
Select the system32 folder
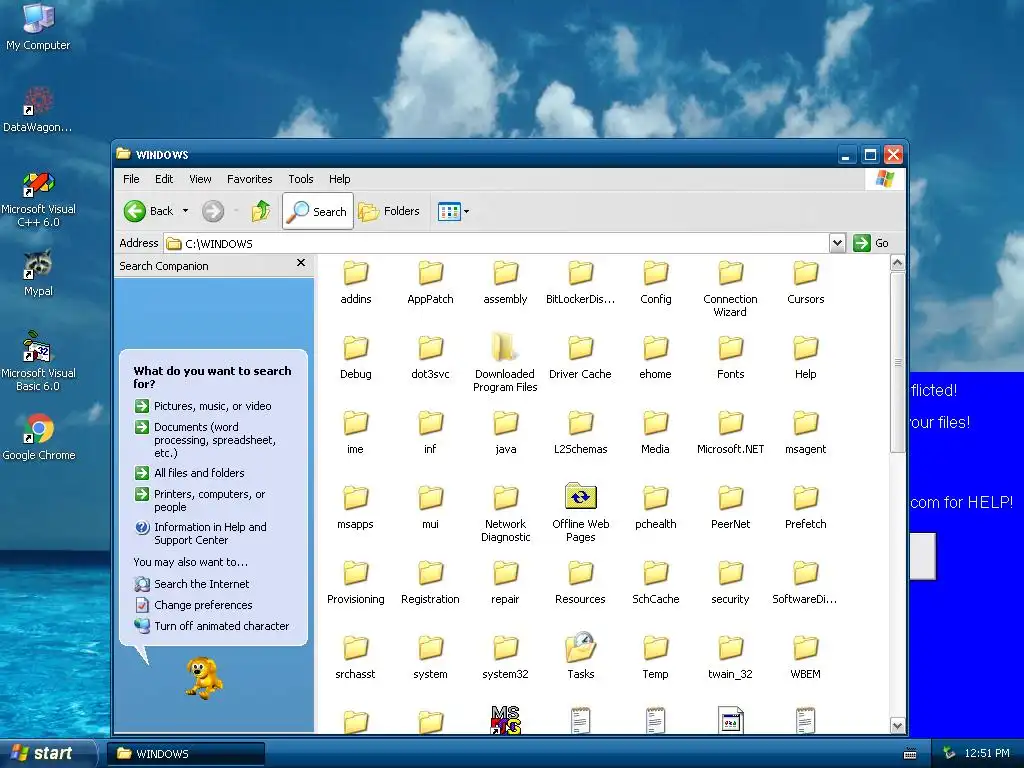pos(505,658)
